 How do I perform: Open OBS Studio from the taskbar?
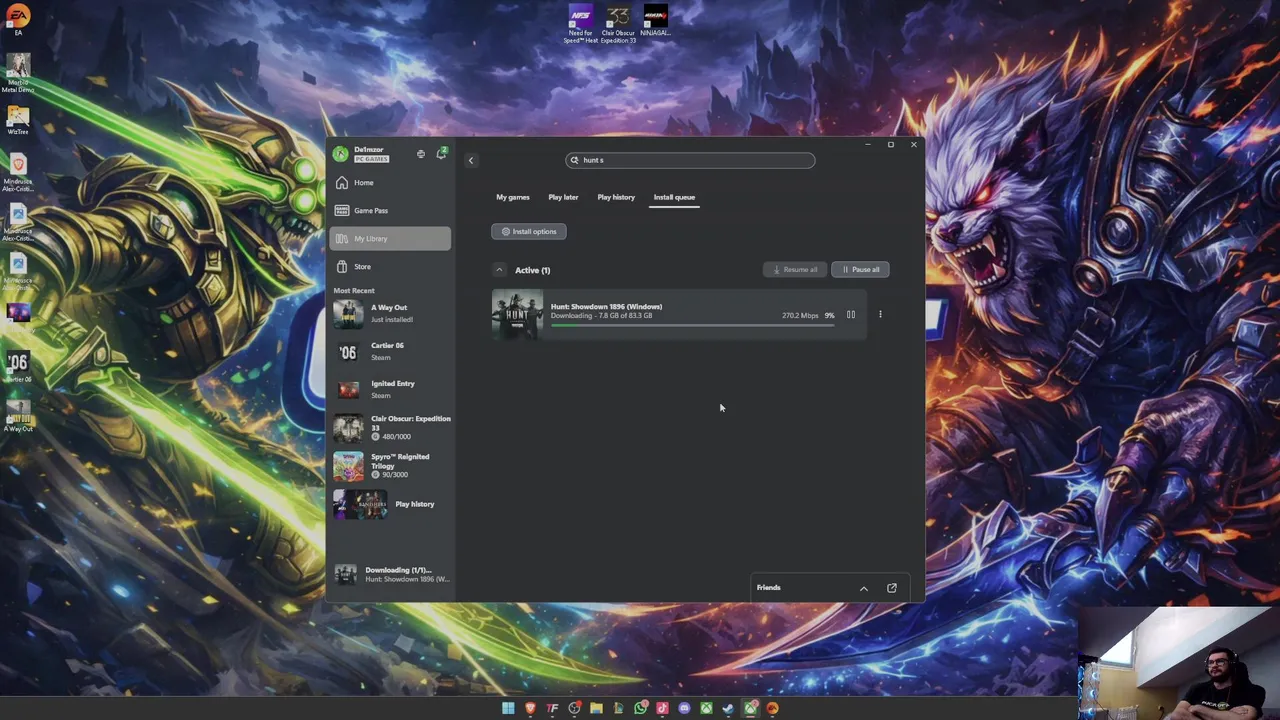pos(575,708)
